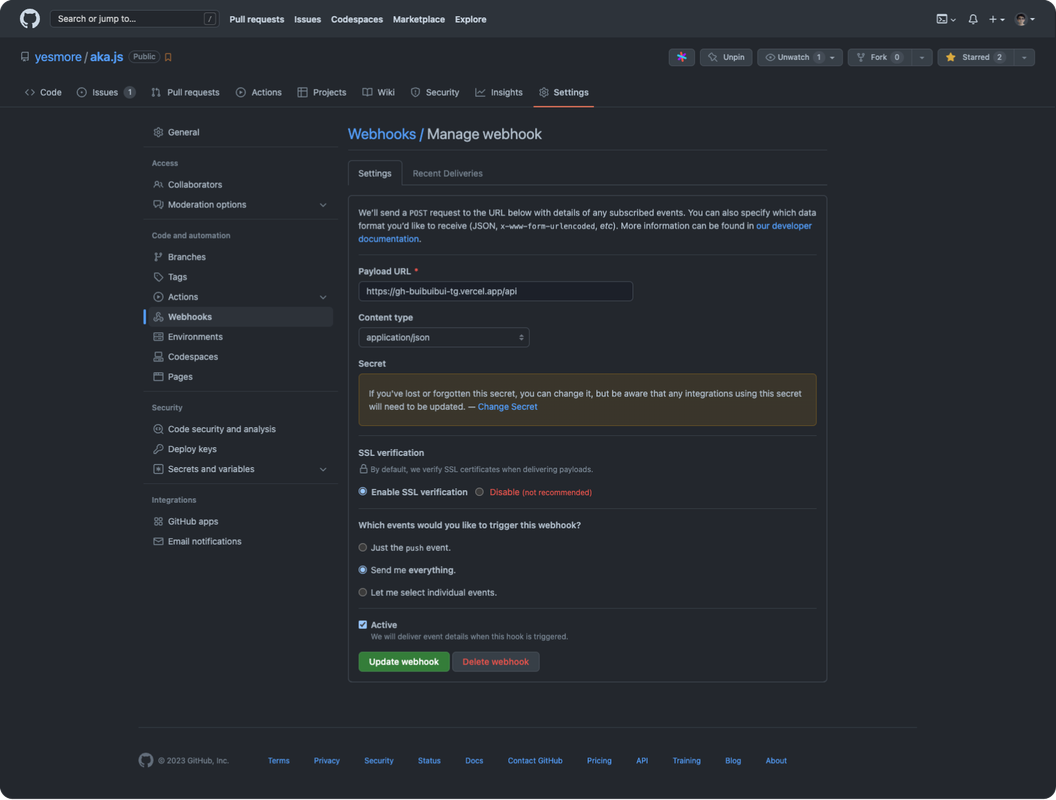
Task: Open Pricing link in footer
Action: [x=599, y=761]
